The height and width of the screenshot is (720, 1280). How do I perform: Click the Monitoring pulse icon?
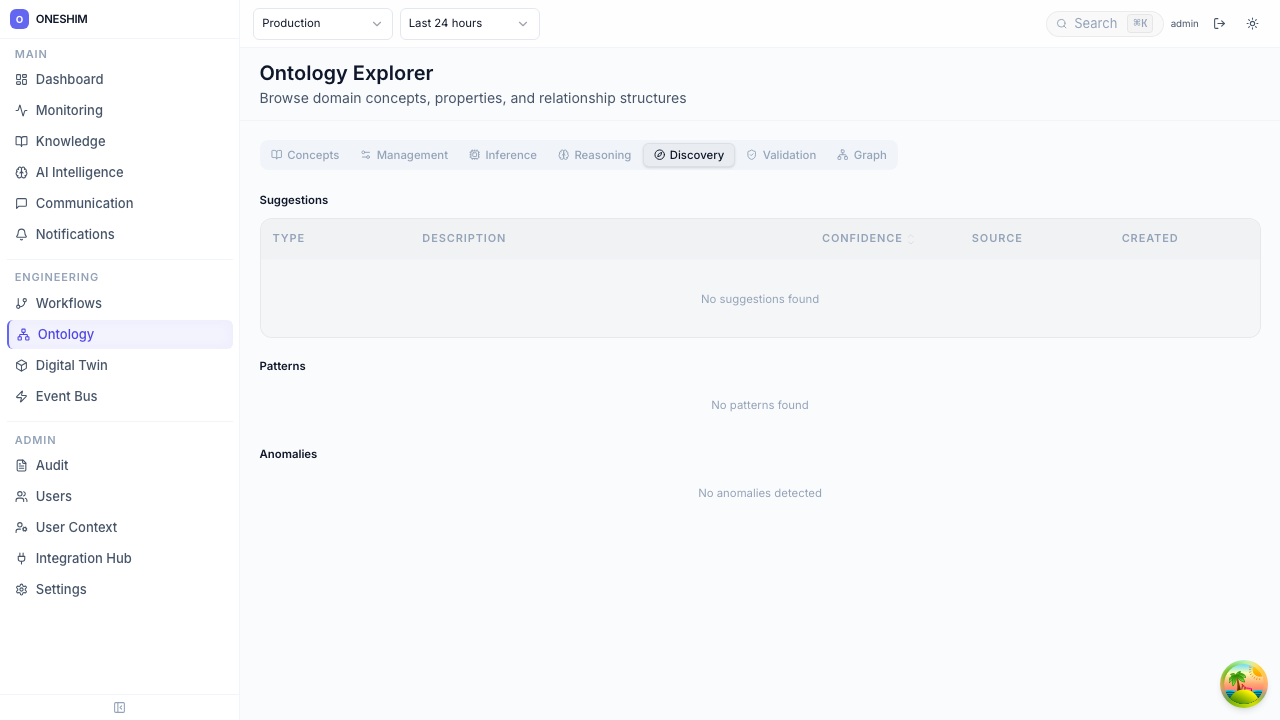pos(22,111)
